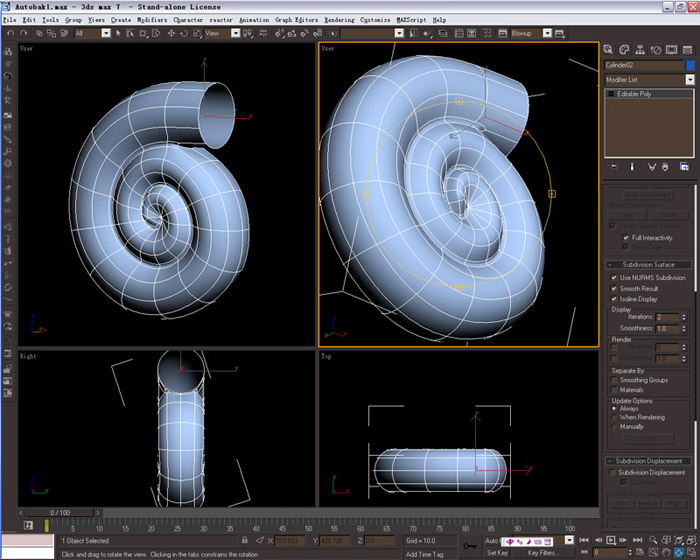Open the File menu
The height and width of the screenshot is (560, 700).
pos(9,20)
